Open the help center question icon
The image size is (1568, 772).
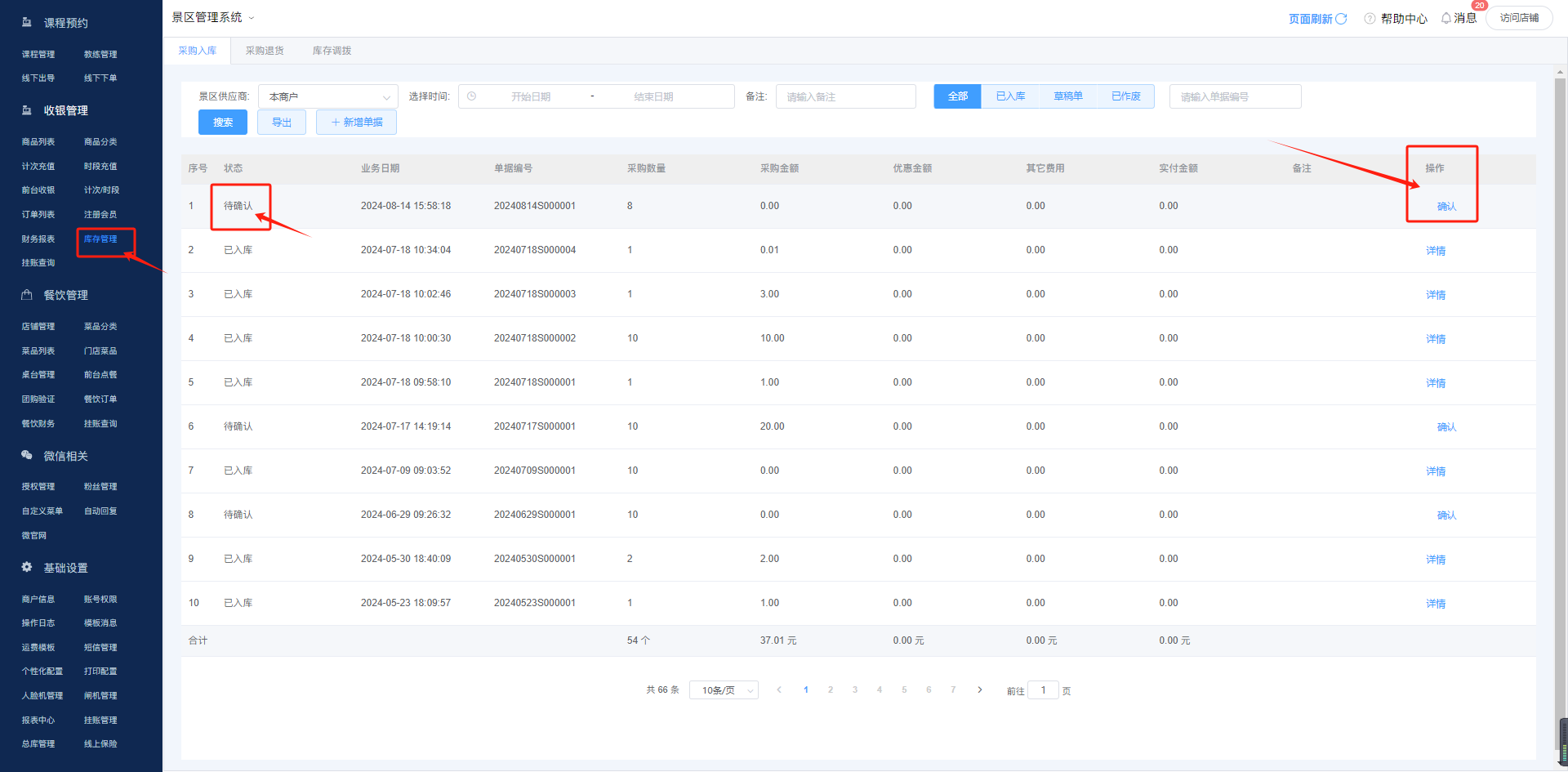1370,18
